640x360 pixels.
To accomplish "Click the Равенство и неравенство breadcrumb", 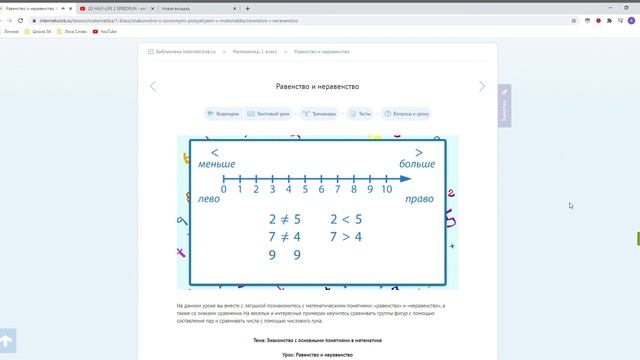I will [x=322, y=52].
